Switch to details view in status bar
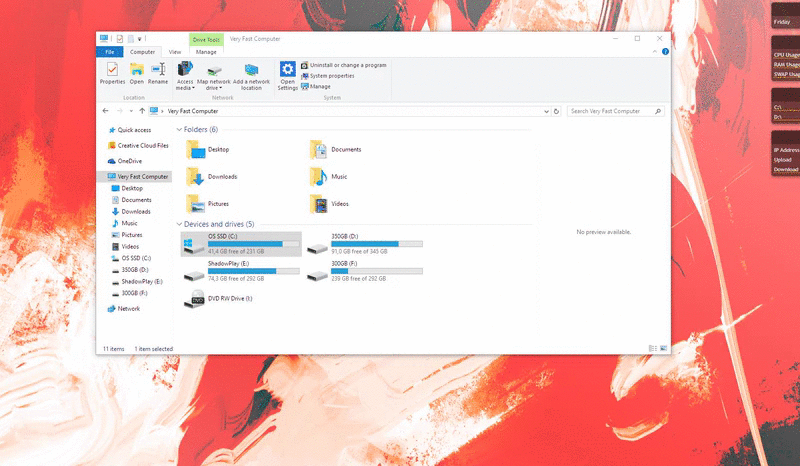This screenshot has height=466, width=800. click(x=653, y=349)
